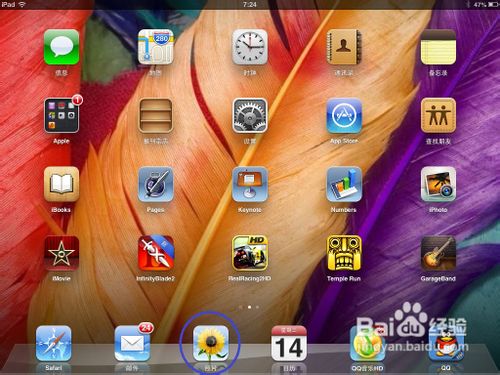Tap the first page indicator dot
Screen dimensions: 500x375
(x=241, y=307)
